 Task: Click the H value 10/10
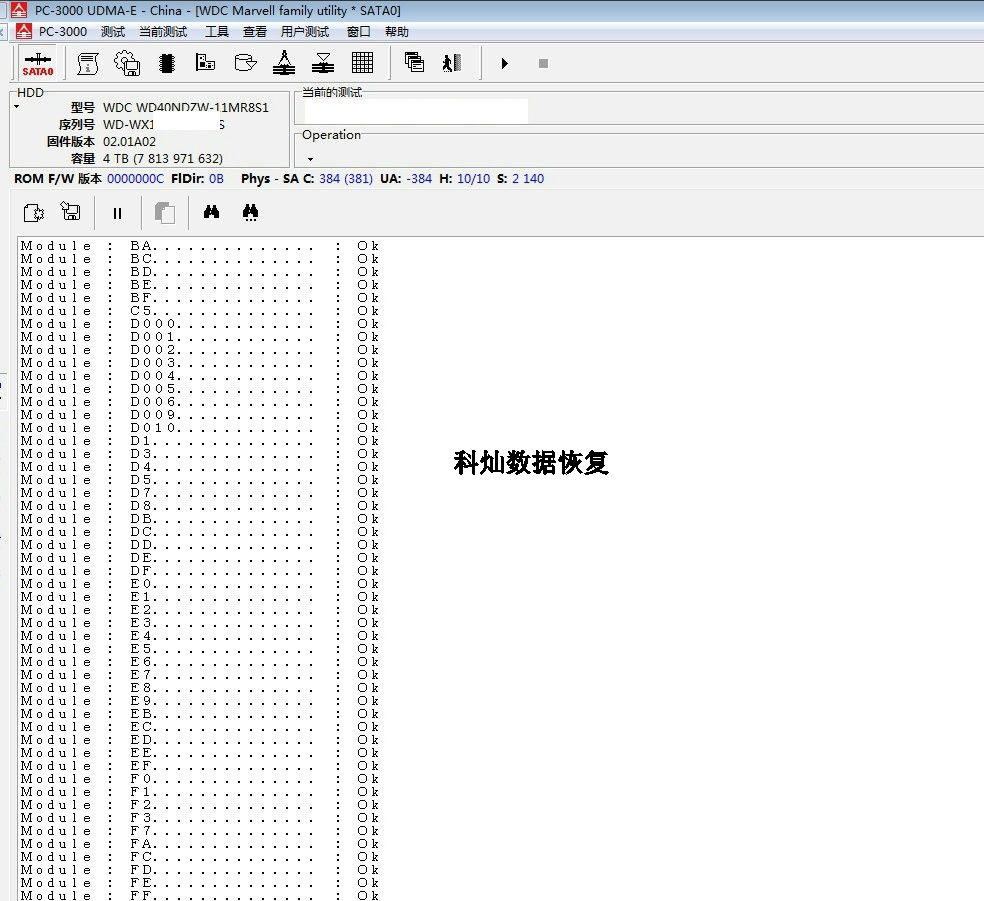474,179
